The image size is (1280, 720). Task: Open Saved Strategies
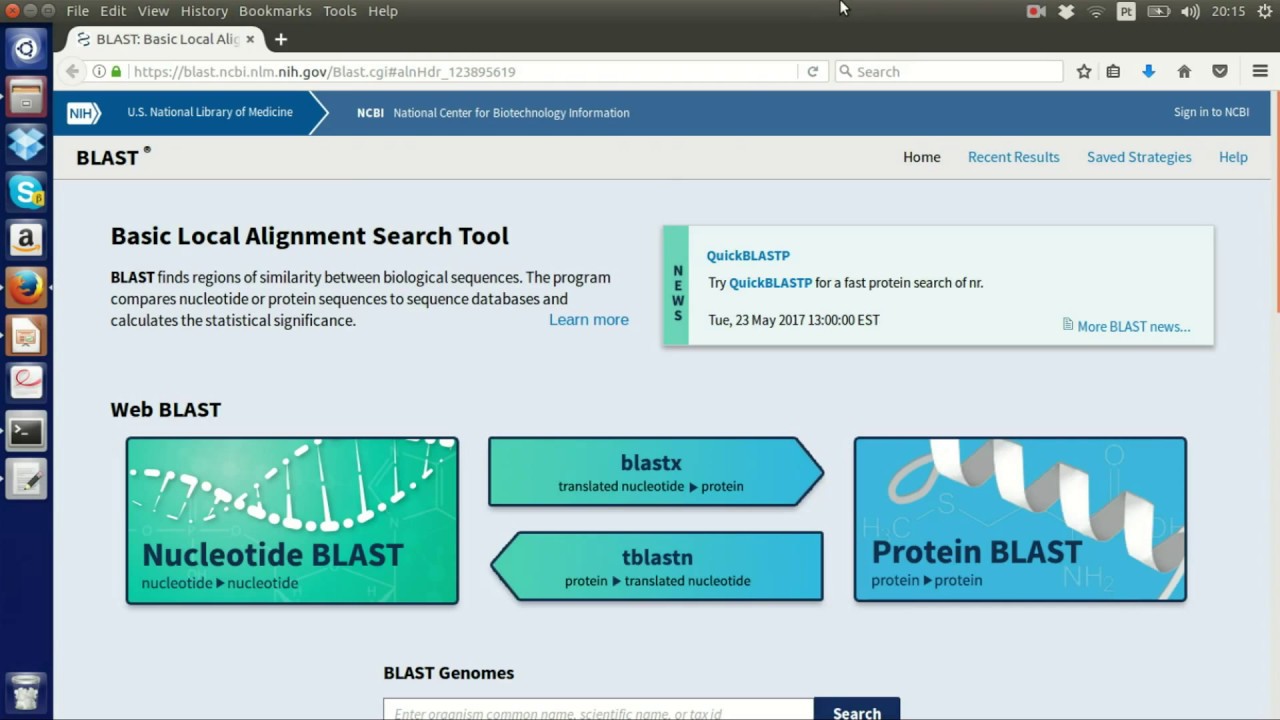[1139, 157]
